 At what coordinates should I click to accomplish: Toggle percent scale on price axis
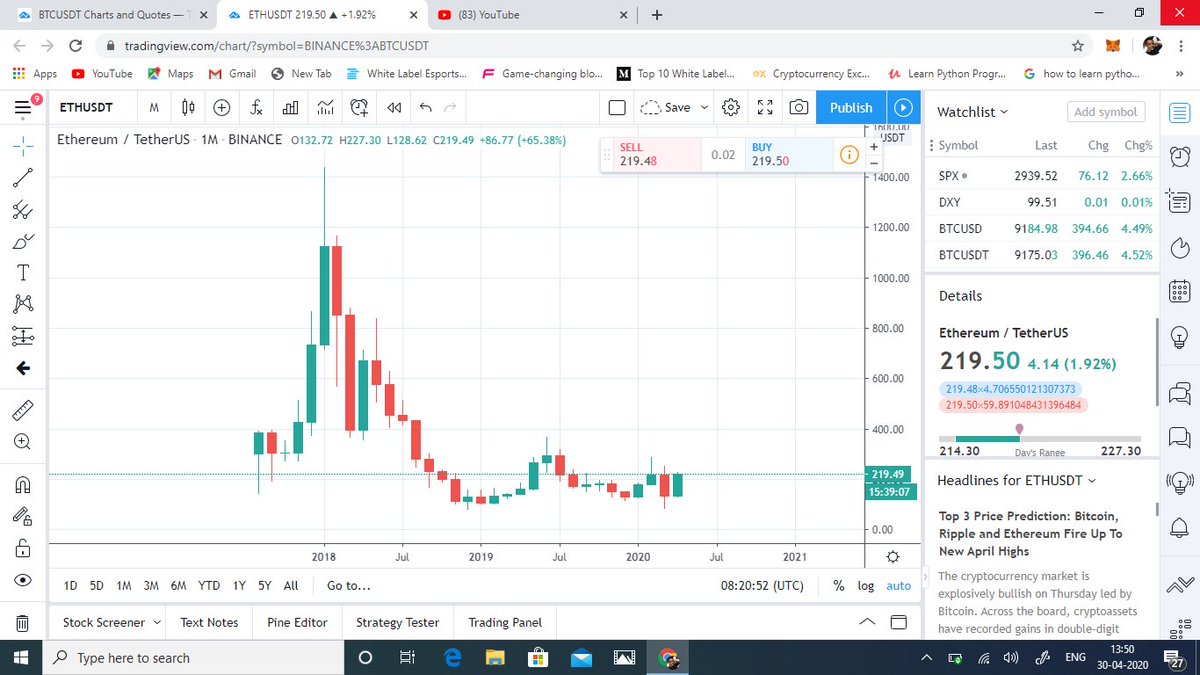(x=838, y=586)
